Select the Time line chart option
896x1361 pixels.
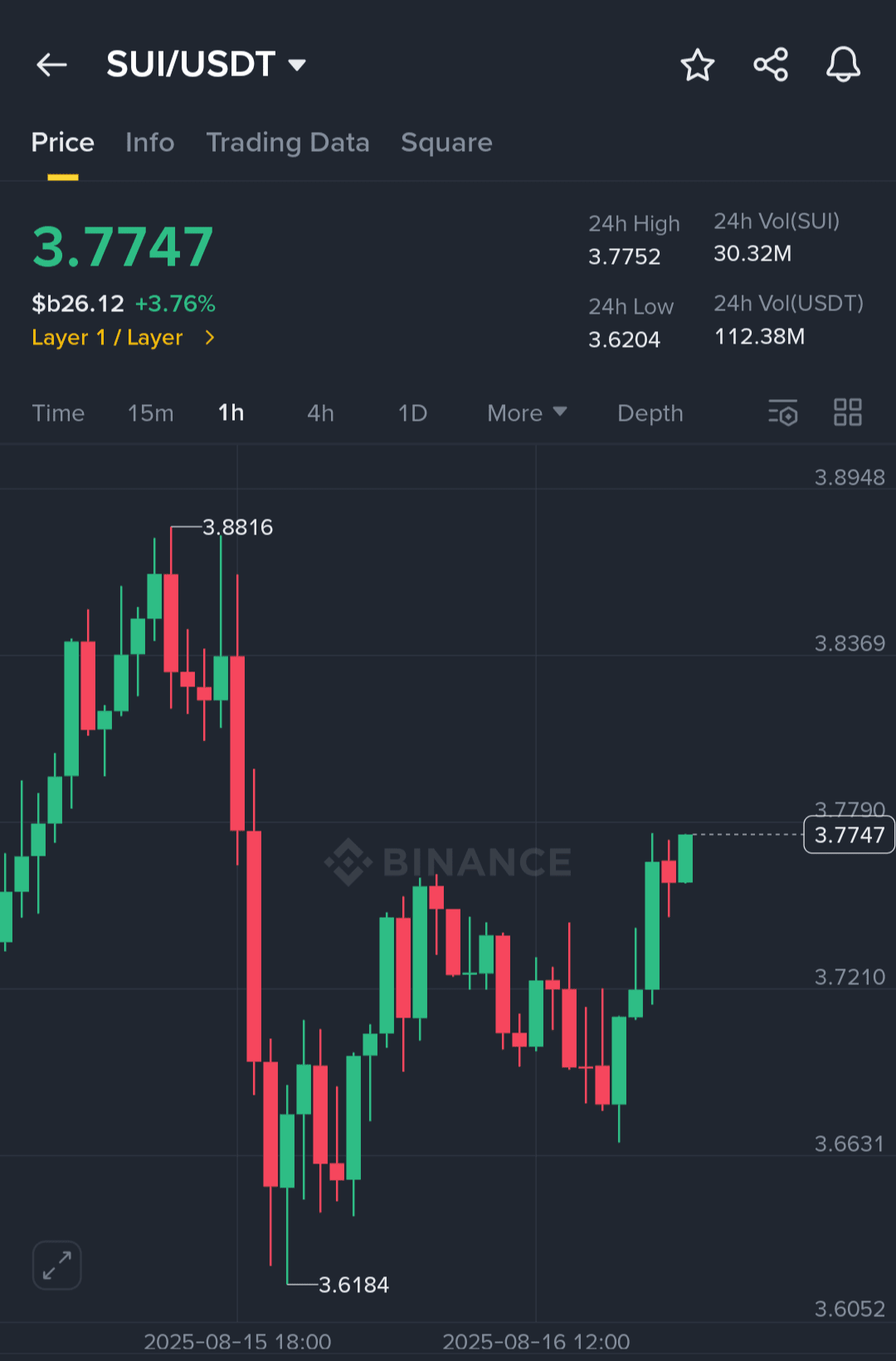coord(58,413)
